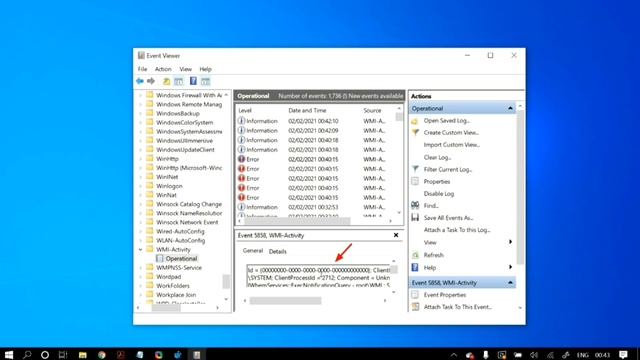Screen dimensions: 640x360
Task: Open the Windows Start button
Action: pyautogui.click(x=9, y=354)
